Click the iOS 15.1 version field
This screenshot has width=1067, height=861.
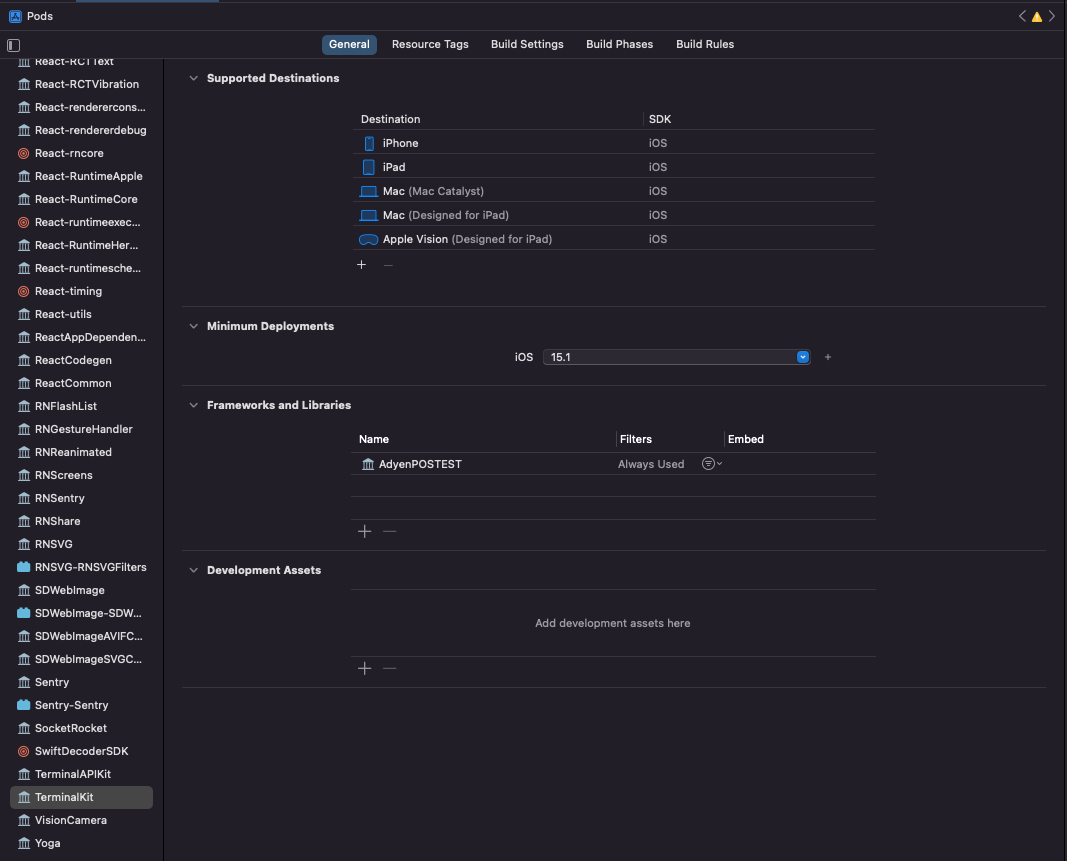676,357
